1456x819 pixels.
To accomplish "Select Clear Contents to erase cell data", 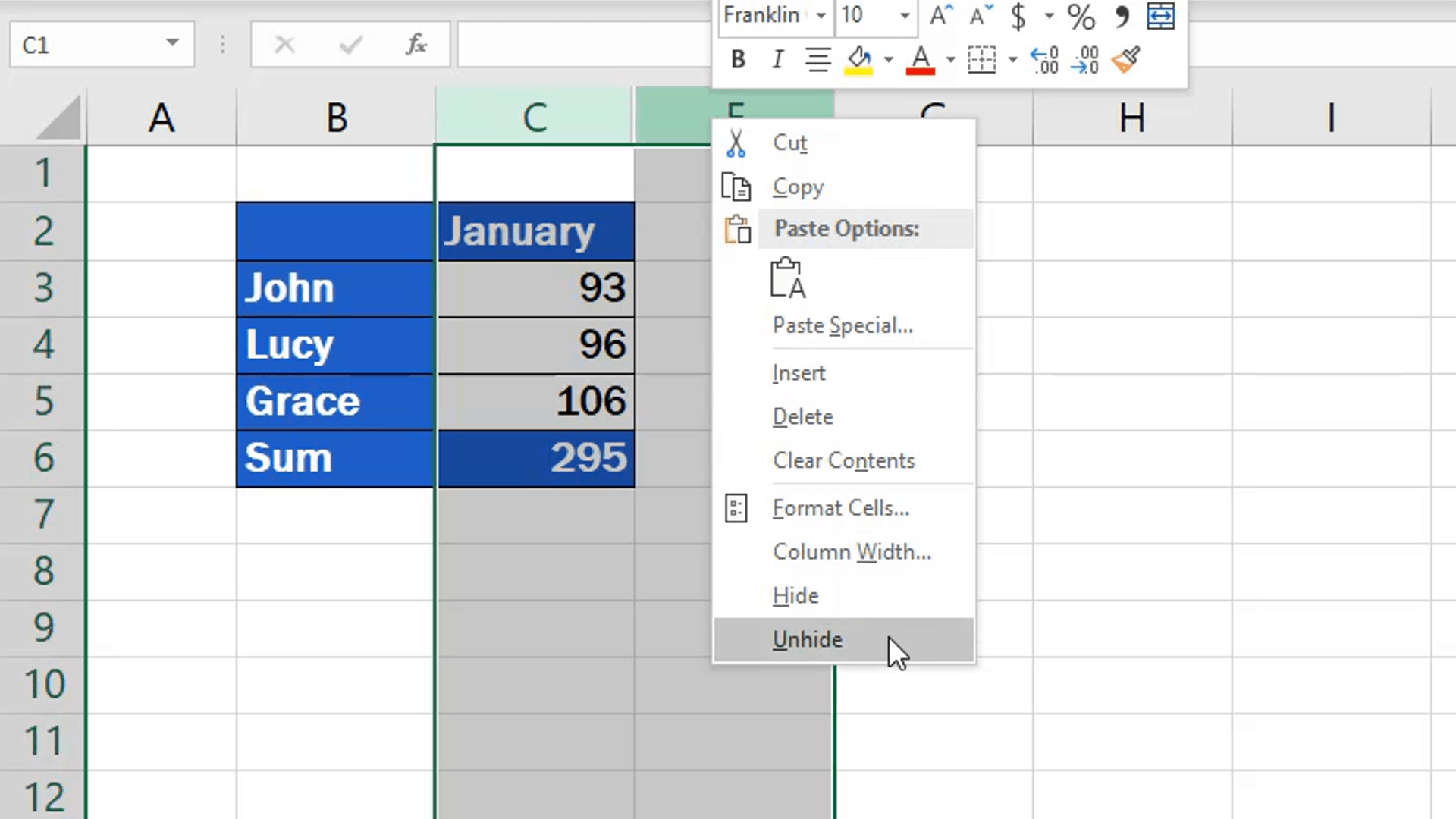I will click(843, 460).
